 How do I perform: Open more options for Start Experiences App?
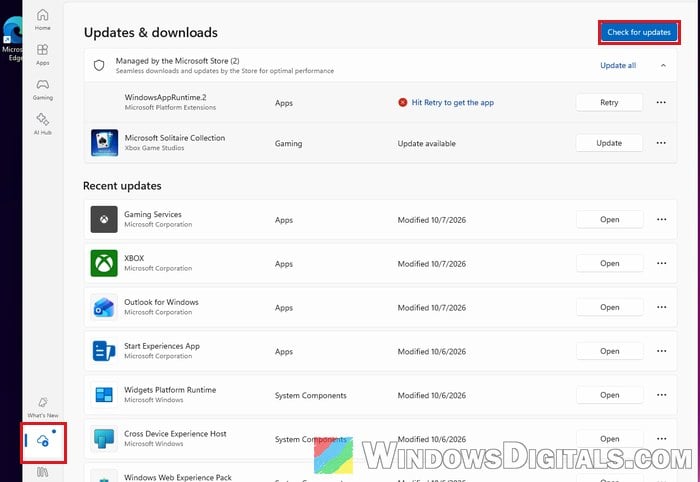tap(662, 351)
